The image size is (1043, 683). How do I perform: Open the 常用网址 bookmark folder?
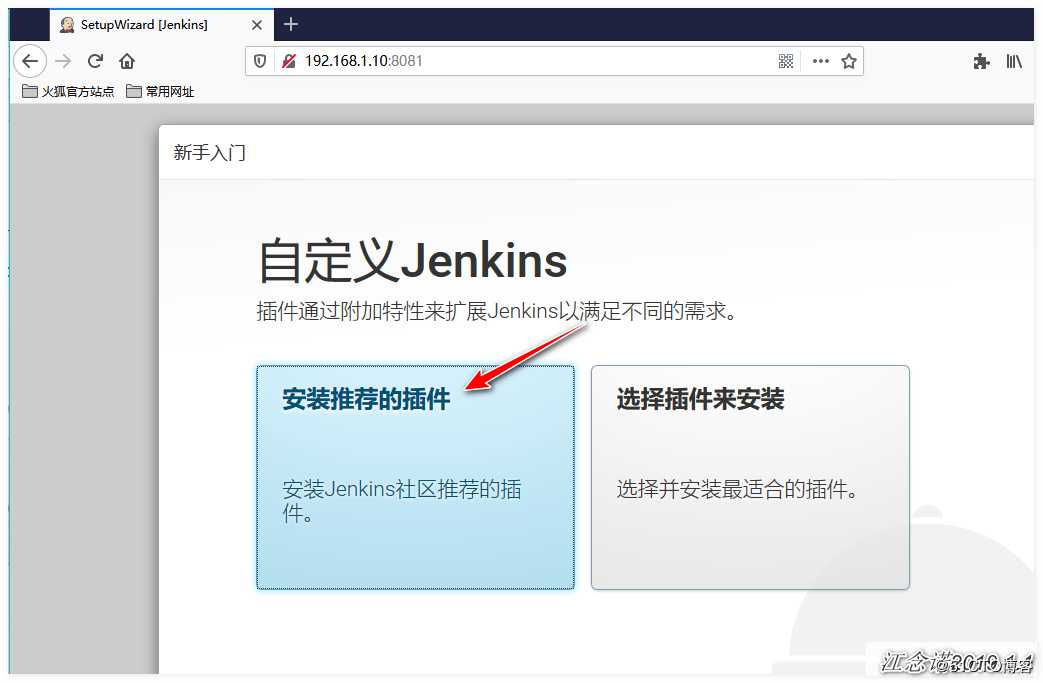click(160, 91)
